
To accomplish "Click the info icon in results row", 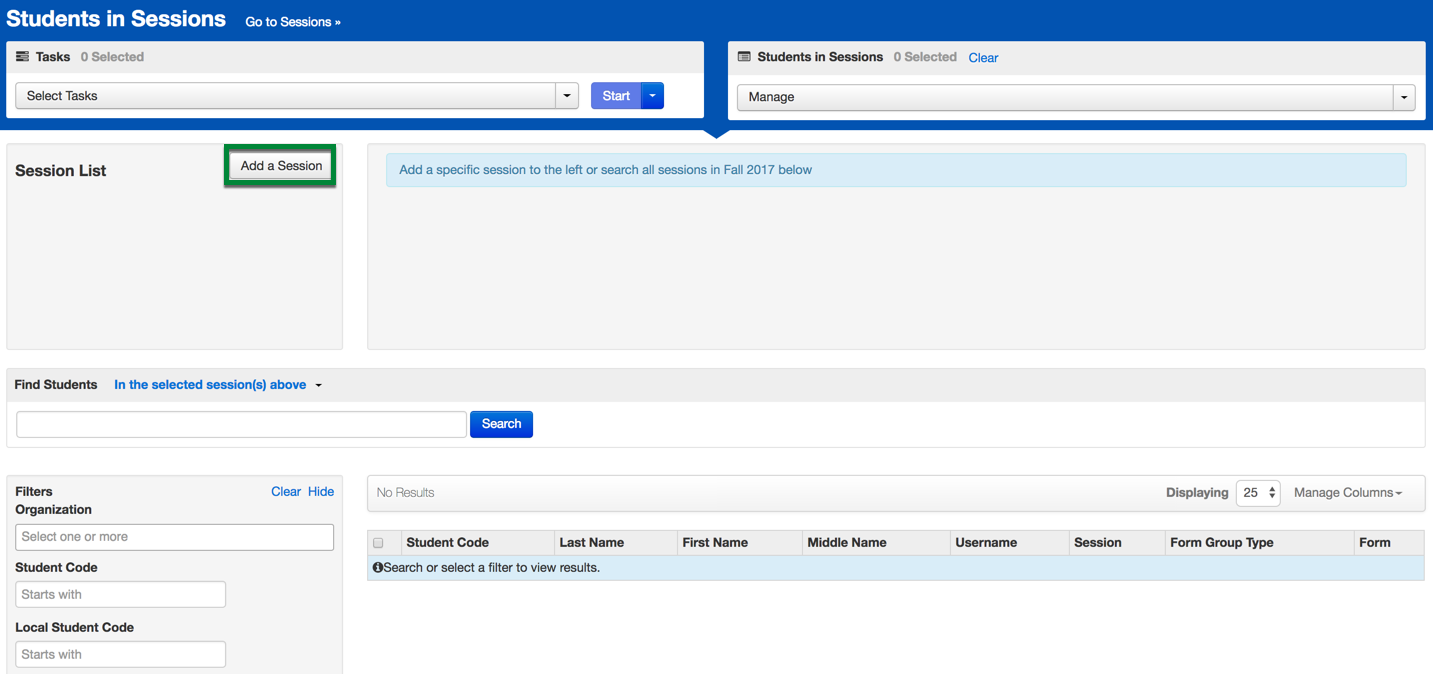I will pos(378,568).
